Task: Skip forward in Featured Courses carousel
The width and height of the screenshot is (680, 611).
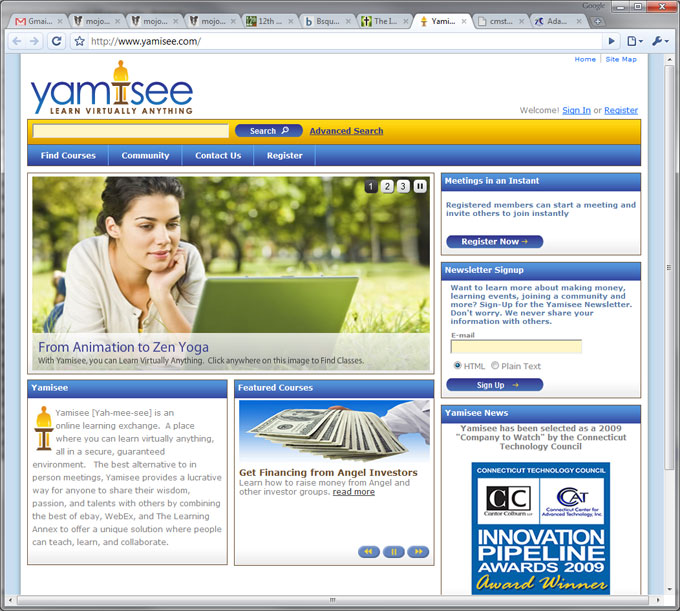Action: (x=417, y=551)
